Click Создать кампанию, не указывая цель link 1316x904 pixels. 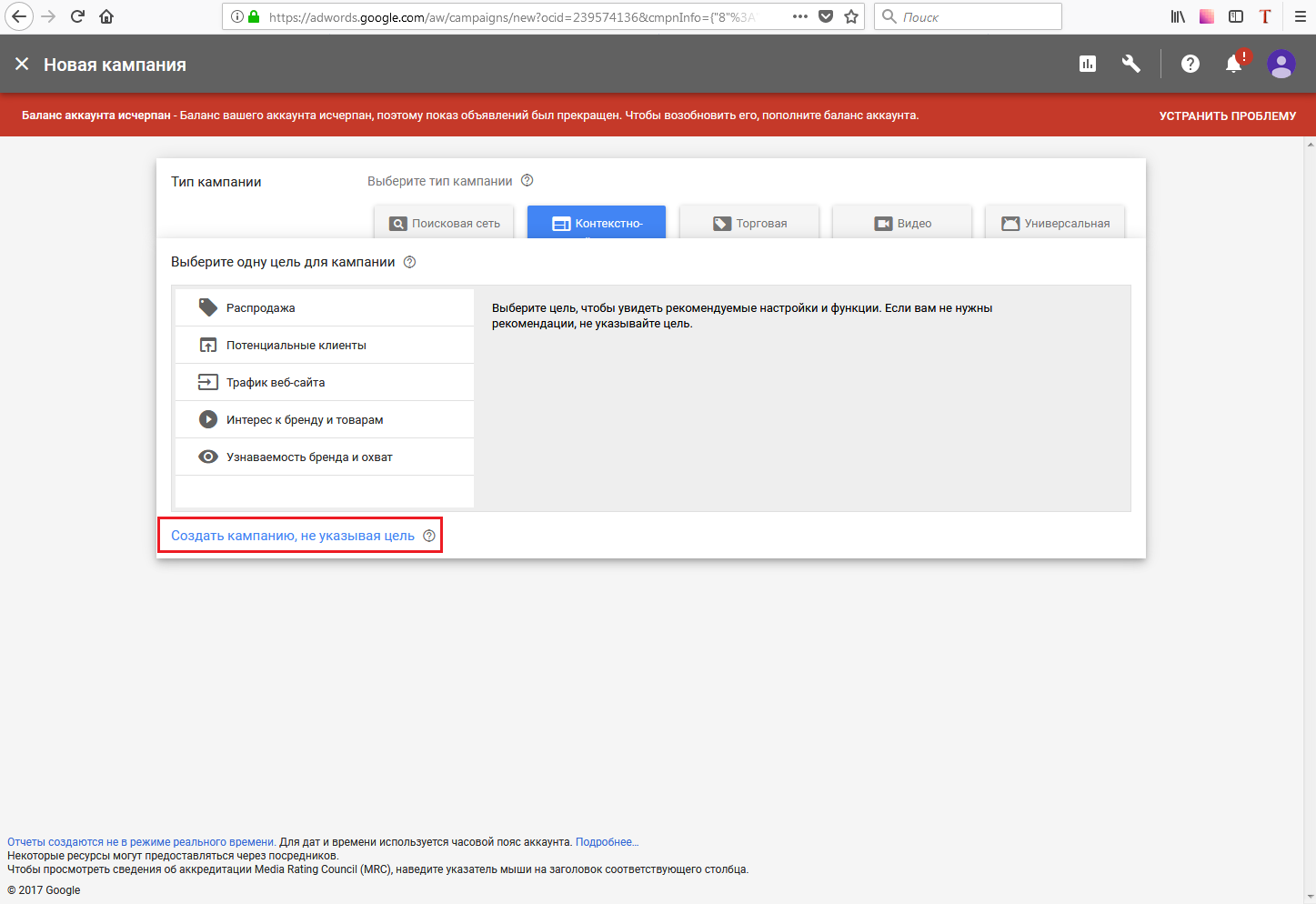293,536
